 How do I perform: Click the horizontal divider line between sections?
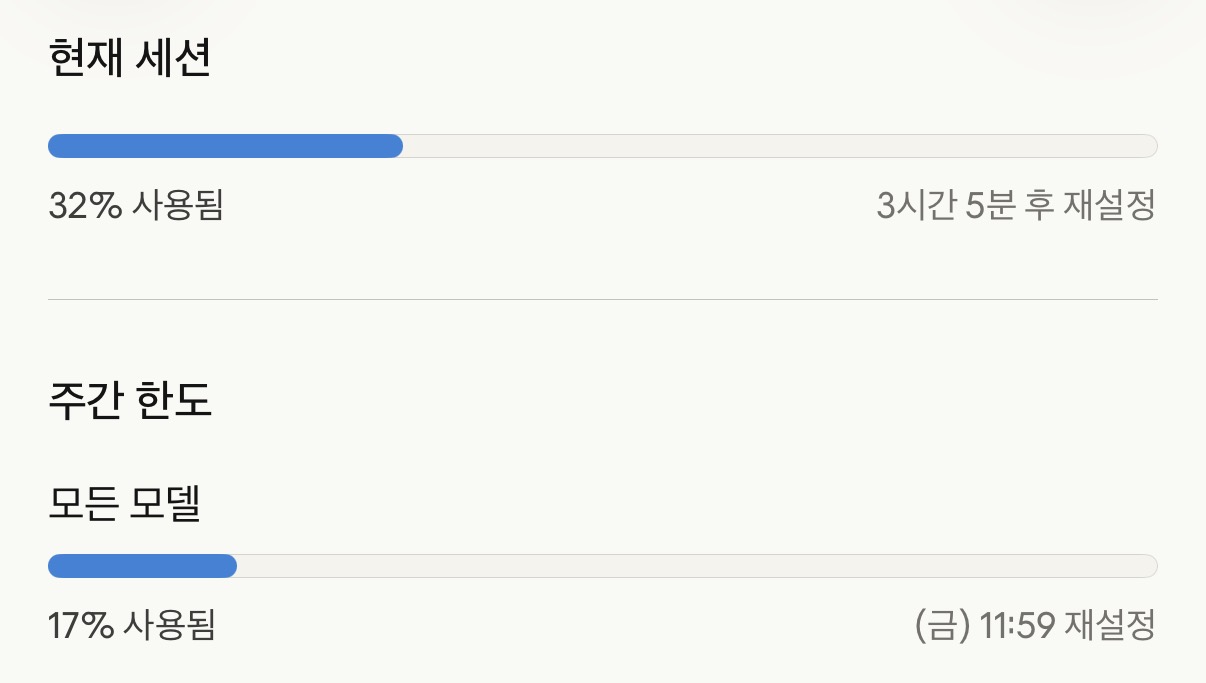click(602, 299)
